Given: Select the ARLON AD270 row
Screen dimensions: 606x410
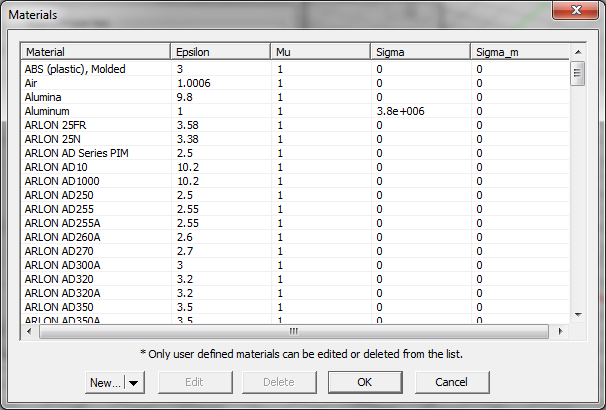Looking at the screenshot, I should click(295, 251).
